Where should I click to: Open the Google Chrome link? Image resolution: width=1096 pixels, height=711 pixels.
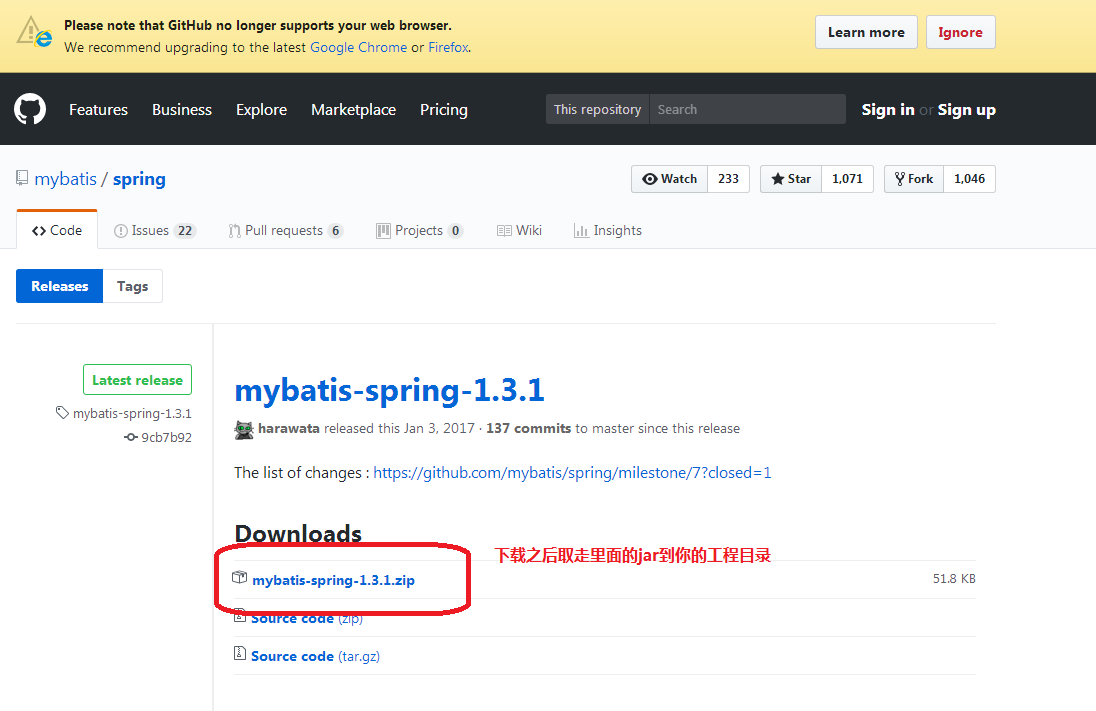pyautogui.click(x=359, y=48)
